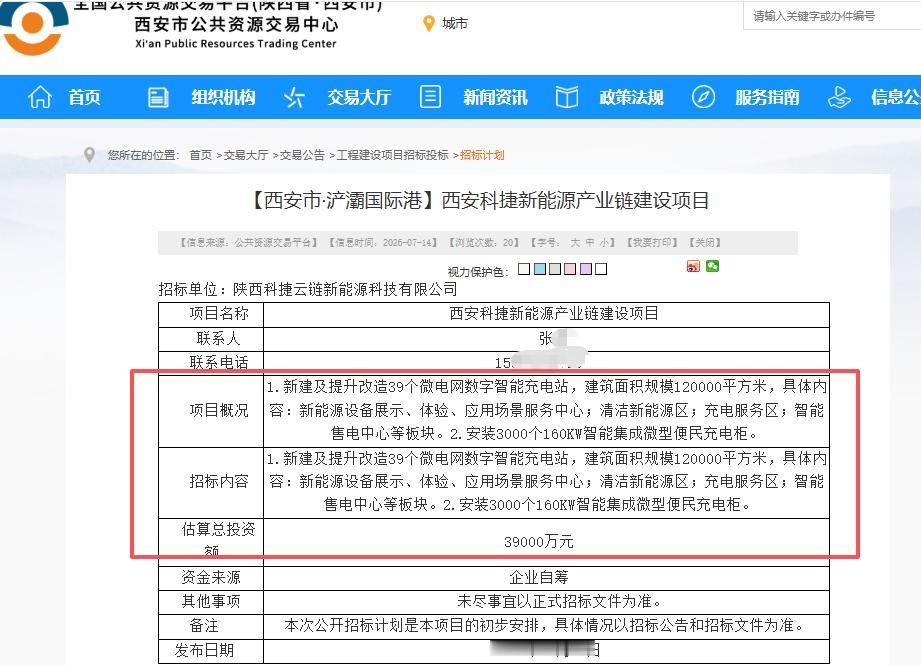Click the document icon beside 组织机构
The height and width of the screenshot is (666, 921).
[157, 97]
